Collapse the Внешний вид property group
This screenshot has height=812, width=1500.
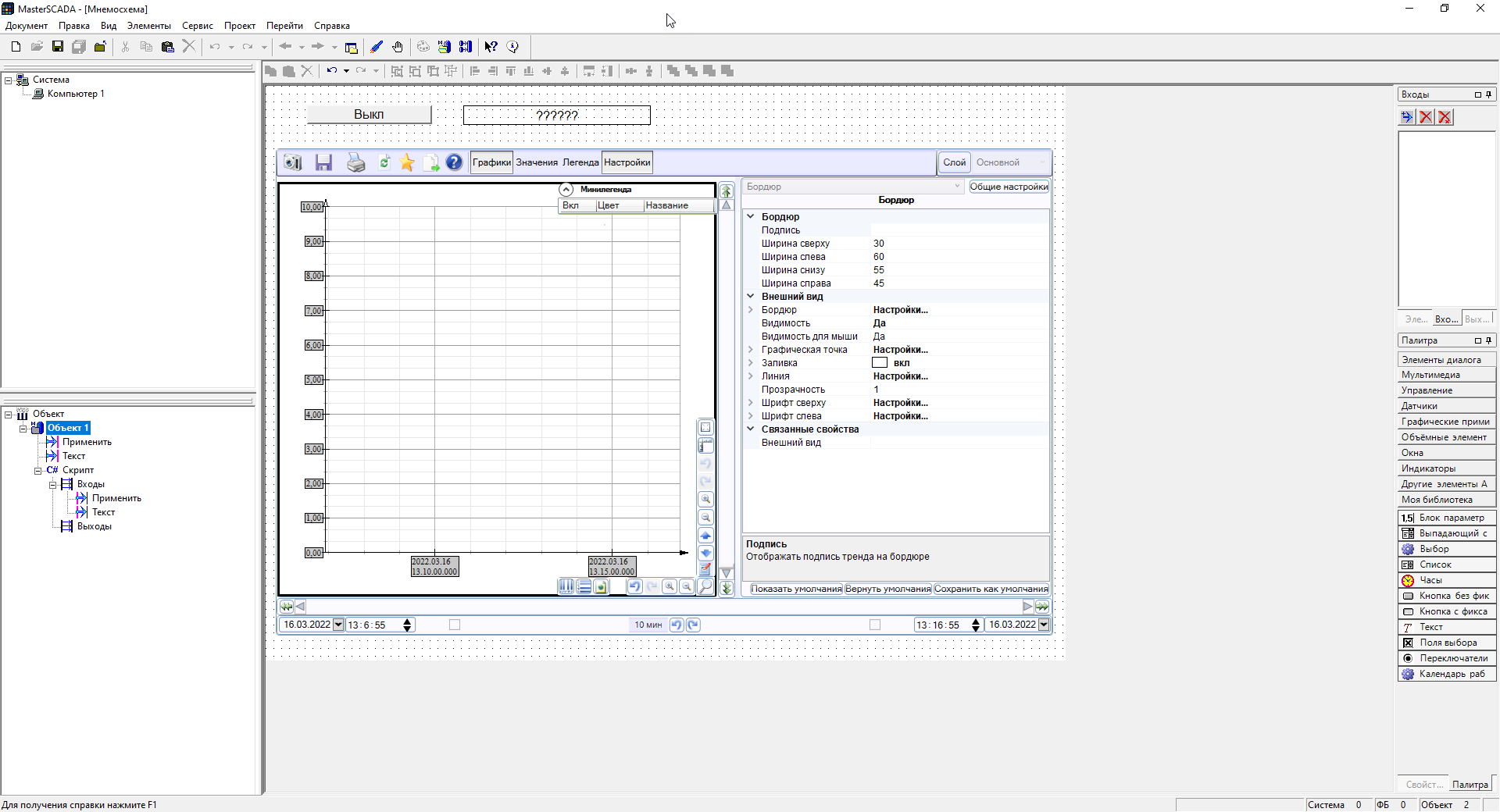751,297
